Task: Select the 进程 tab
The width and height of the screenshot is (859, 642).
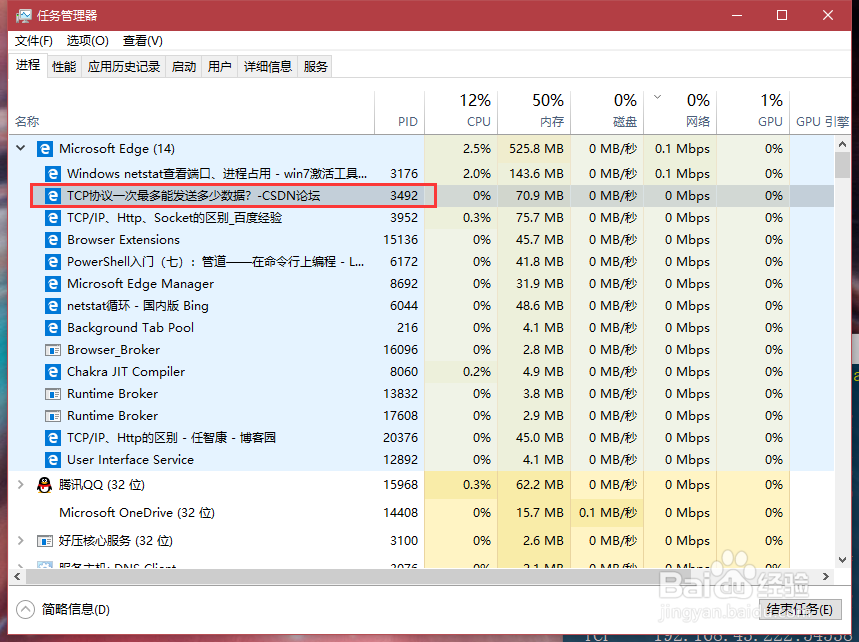Action: 28,65
